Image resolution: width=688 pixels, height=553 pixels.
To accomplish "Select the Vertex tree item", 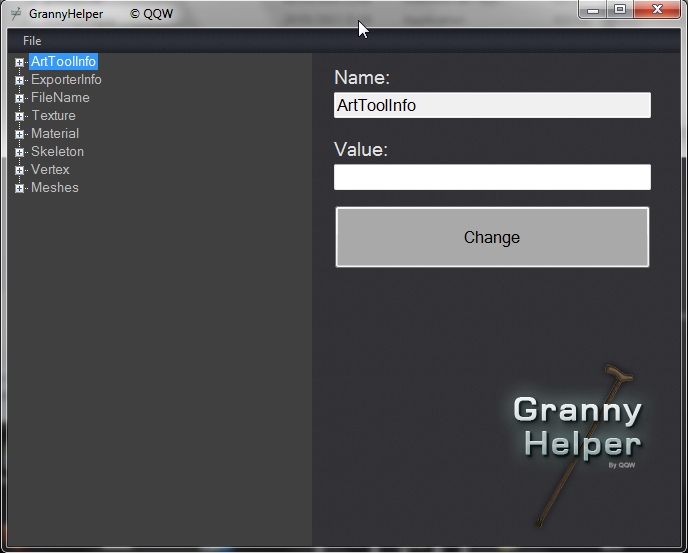I will (x=50, y=169).
